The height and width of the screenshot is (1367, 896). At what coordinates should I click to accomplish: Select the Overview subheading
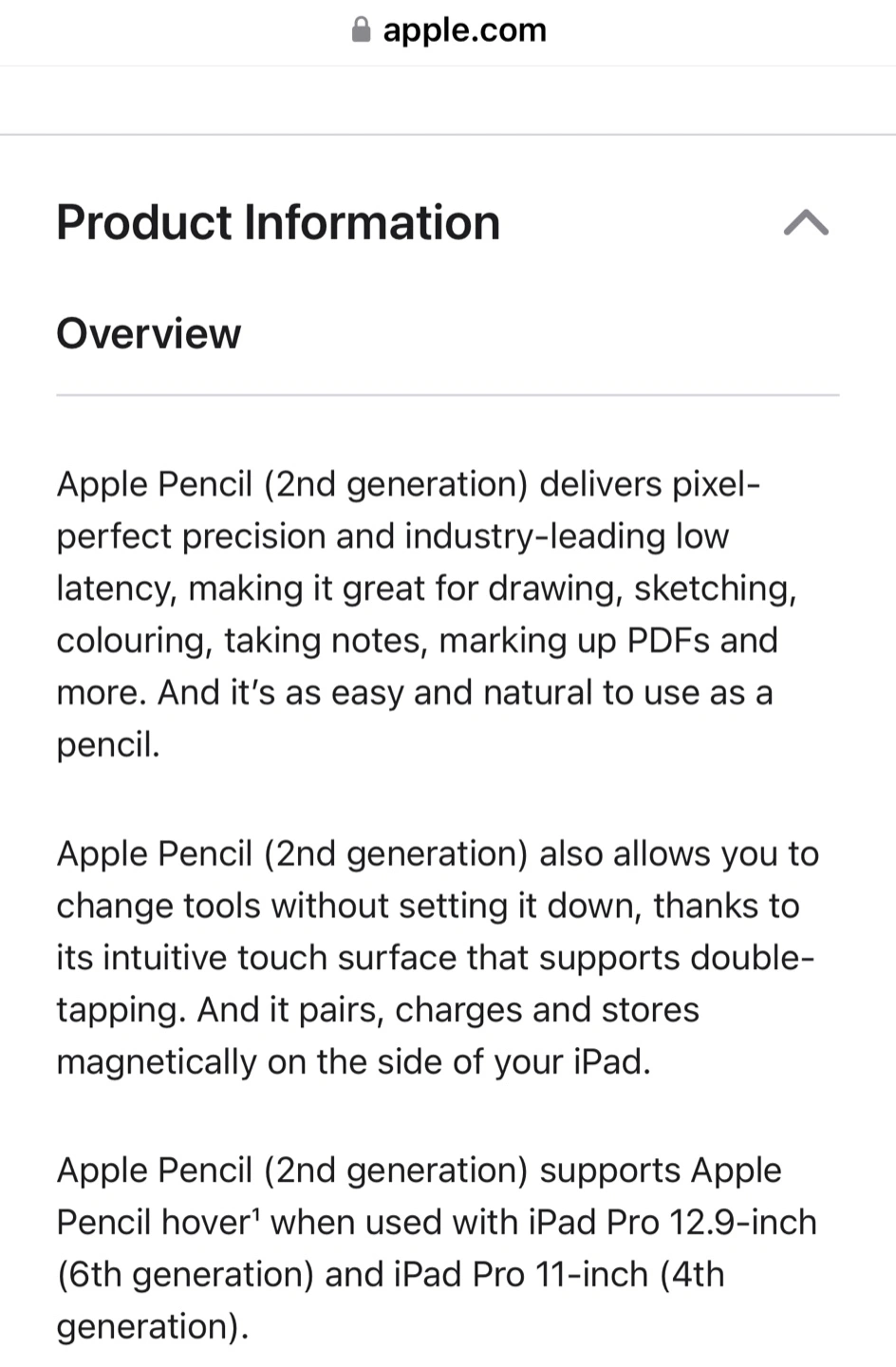[x=149, y=334]
